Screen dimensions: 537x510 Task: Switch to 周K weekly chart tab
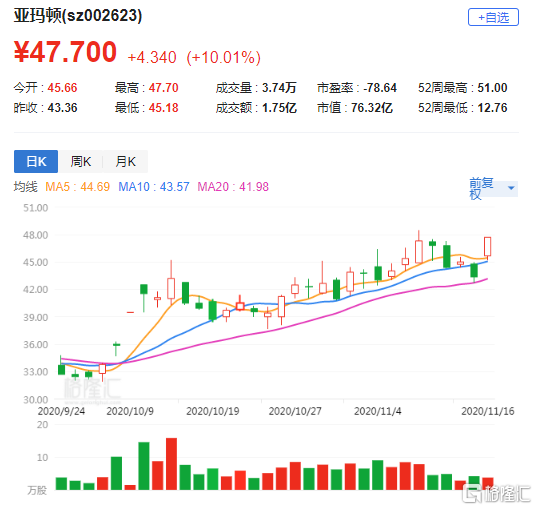click(x=80, y=161)
